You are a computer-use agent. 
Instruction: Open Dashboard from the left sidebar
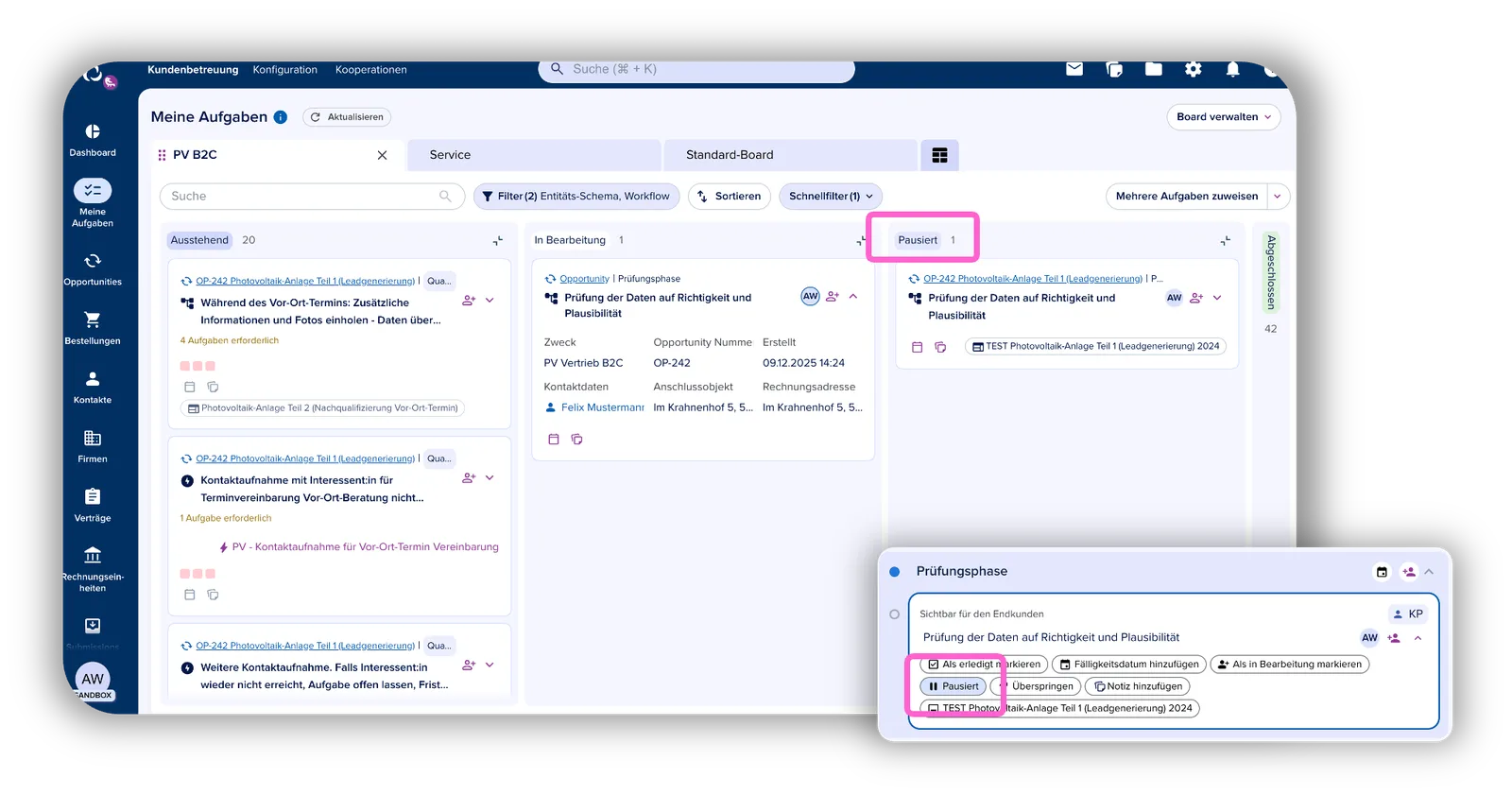(x=93, y=139)
